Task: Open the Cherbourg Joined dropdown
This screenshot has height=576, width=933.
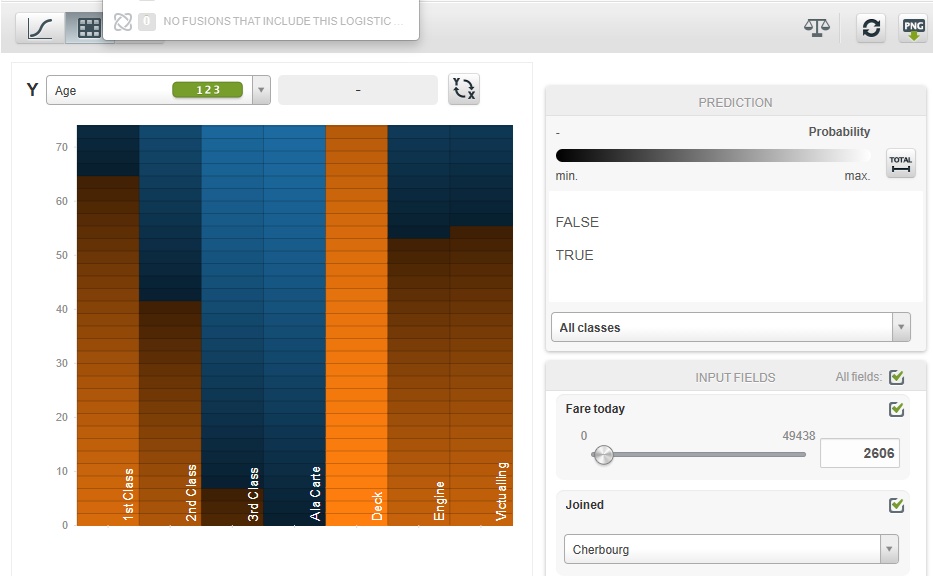Action: click(888, 549)
